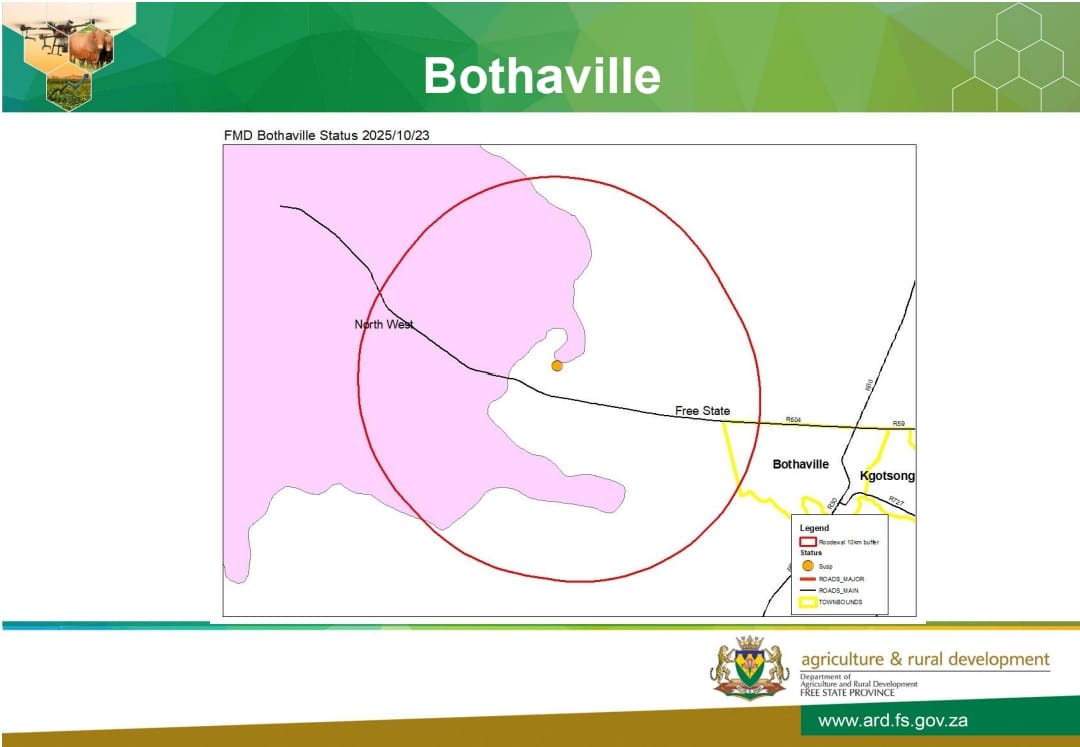Click the red buffer symbol in legend
Screen dimensions: 1080x747
tap(808, 541)
